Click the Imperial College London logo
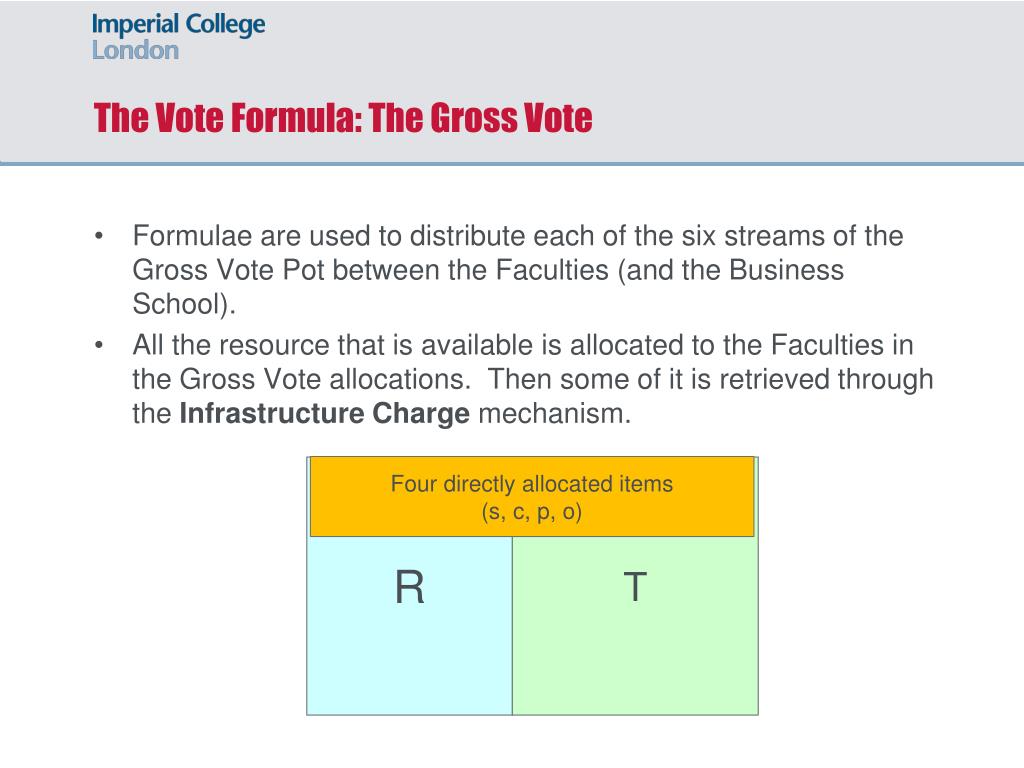1024x768 pixels. tap(178, 37)
